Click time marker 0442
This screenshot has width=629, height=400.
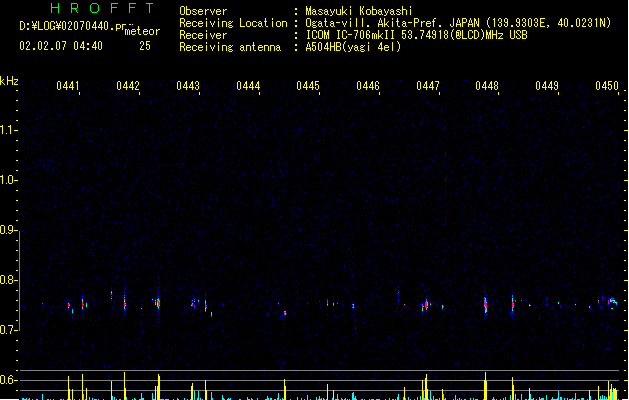[128, 86]
